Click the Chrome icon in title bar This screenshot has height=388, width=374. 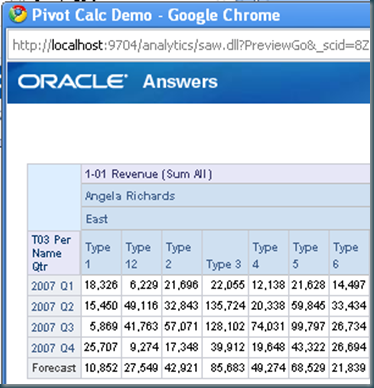point(18,15)
